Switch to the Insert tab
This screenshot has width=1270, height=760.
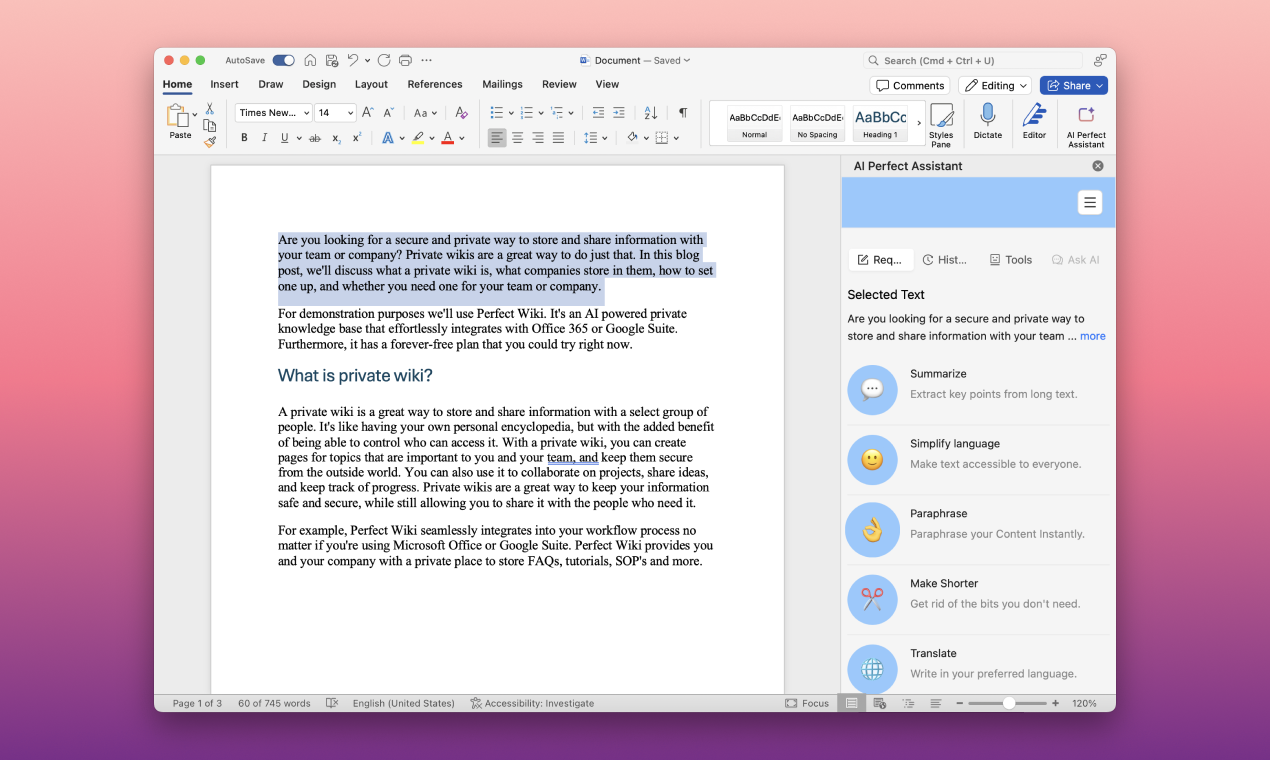click(x=224, y=84)
